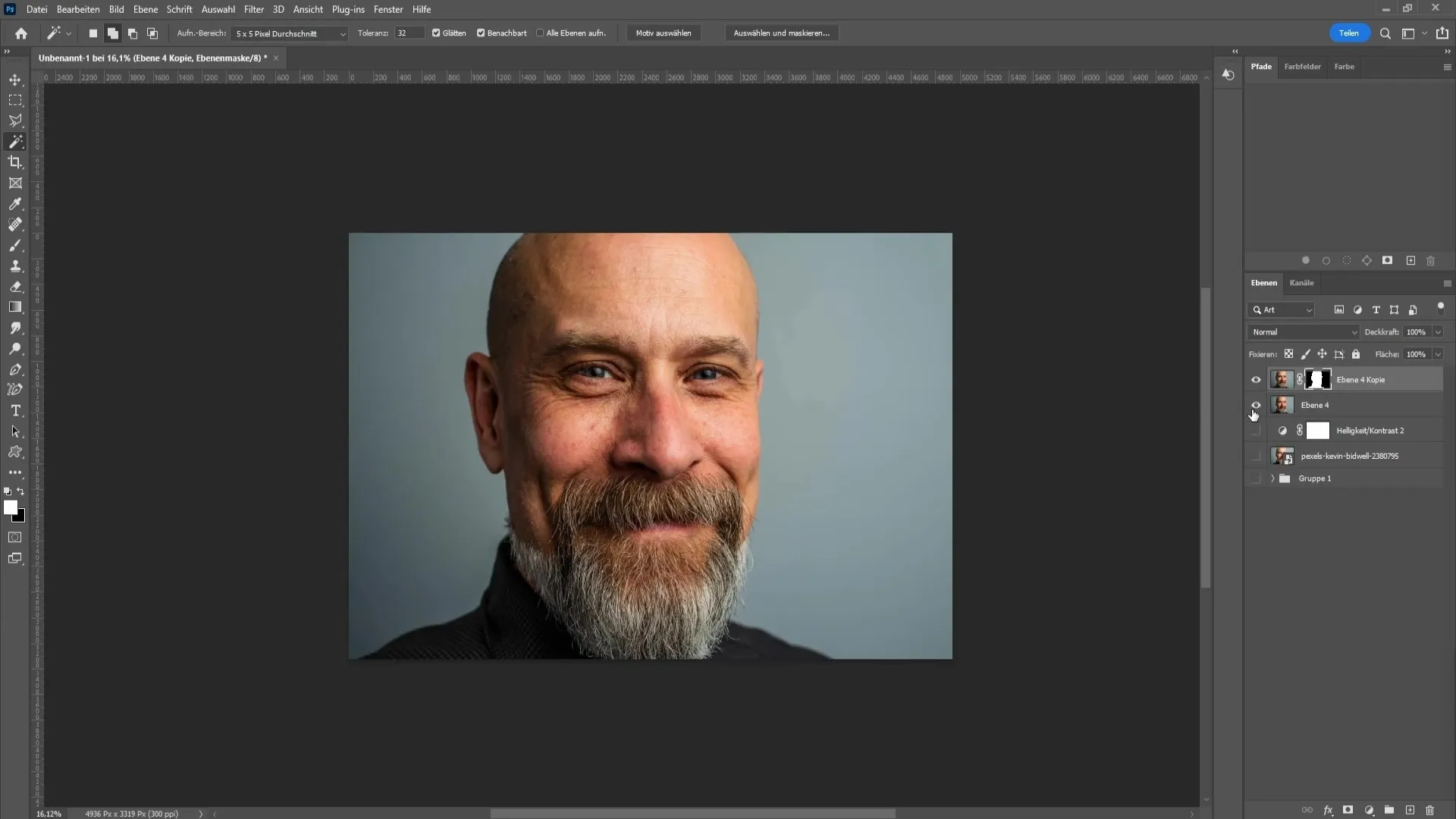Screen dimensions: 1456x819
Task: Click Auswählen und maskieren button
Action: click(783, 33)
